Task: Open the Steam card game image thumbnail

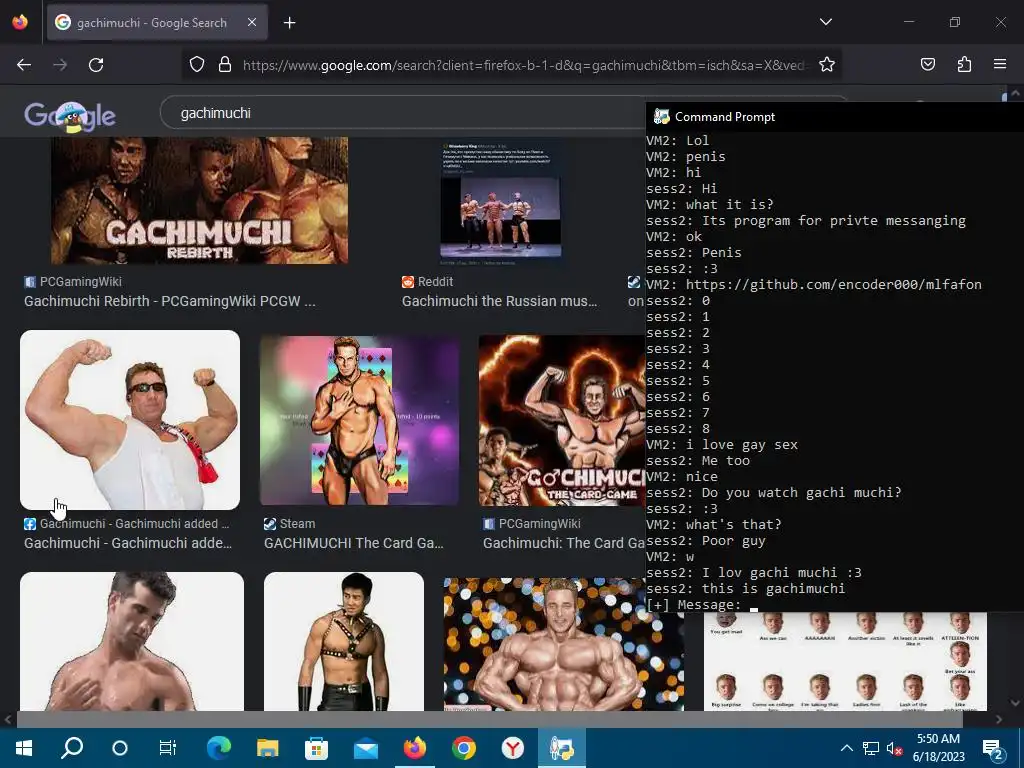Action: coord(359,420)
